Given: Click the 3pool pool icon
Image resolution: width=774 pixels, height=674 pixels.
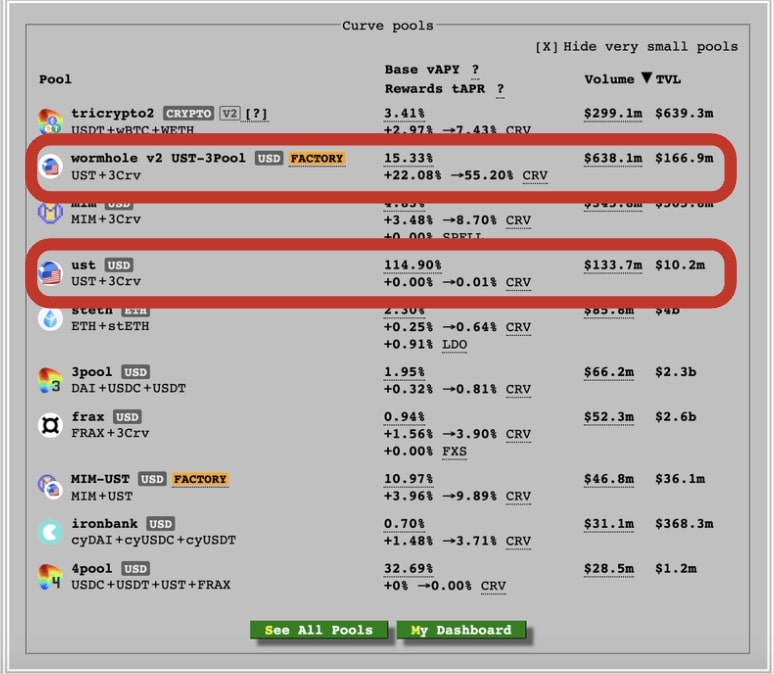Looking at the screenshot, I should tap(50, 380).
